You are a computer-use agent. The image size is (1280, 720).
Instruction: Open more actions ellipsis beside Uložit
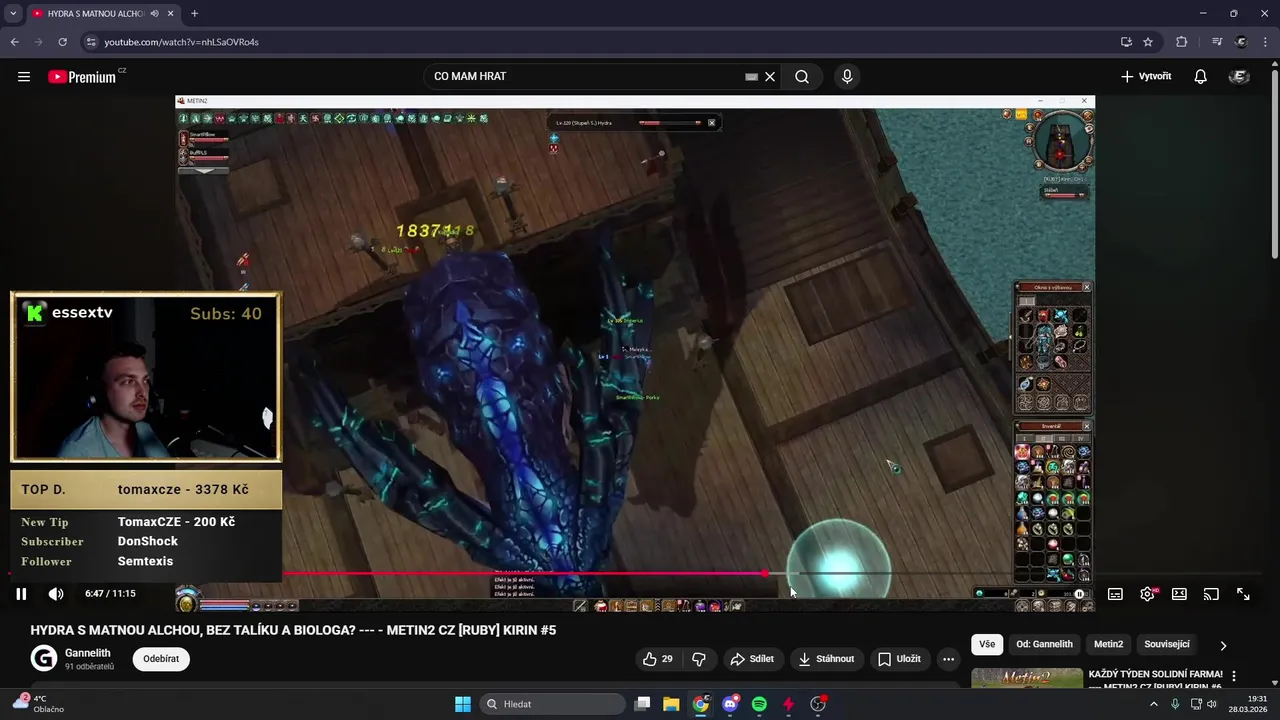click(x=948, y=659)
